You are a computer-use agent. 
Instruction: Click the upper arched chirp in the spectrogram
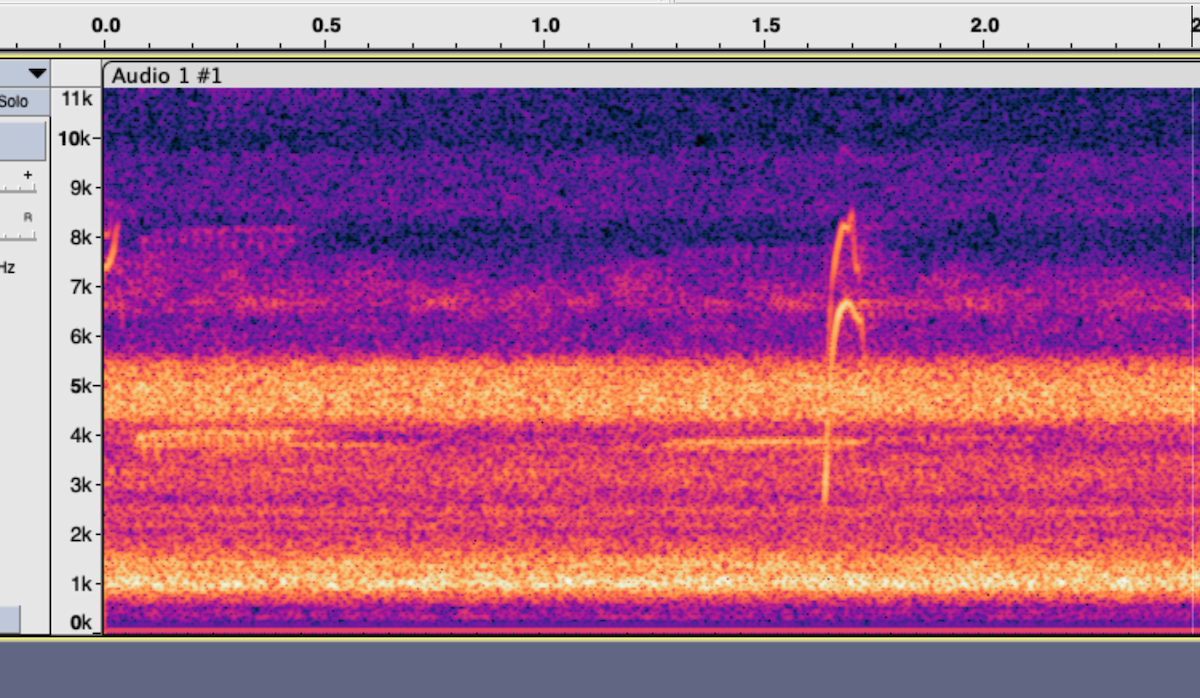tap(845, 228)
